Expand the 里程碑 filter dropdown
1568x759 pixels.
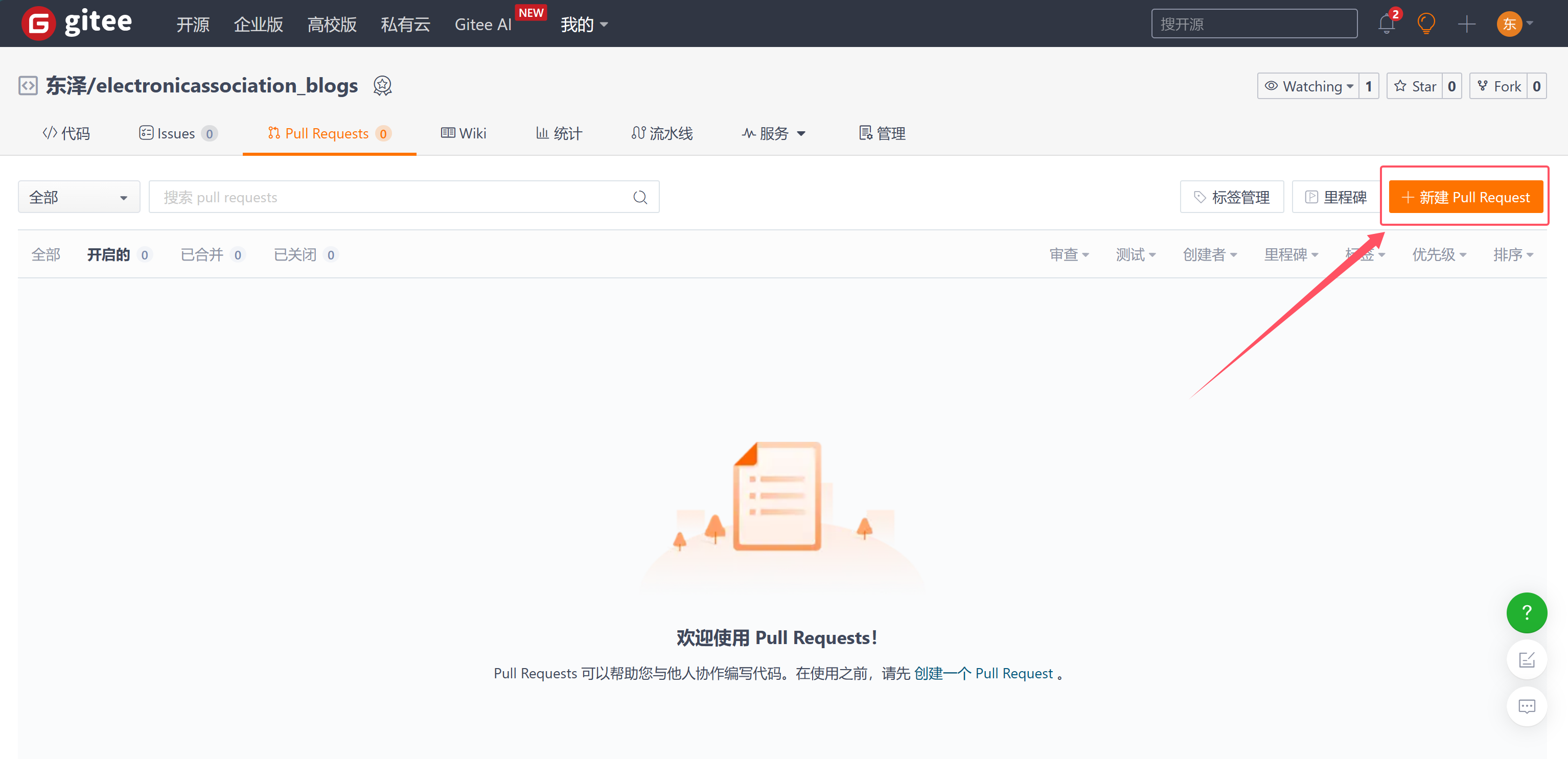1291,255
